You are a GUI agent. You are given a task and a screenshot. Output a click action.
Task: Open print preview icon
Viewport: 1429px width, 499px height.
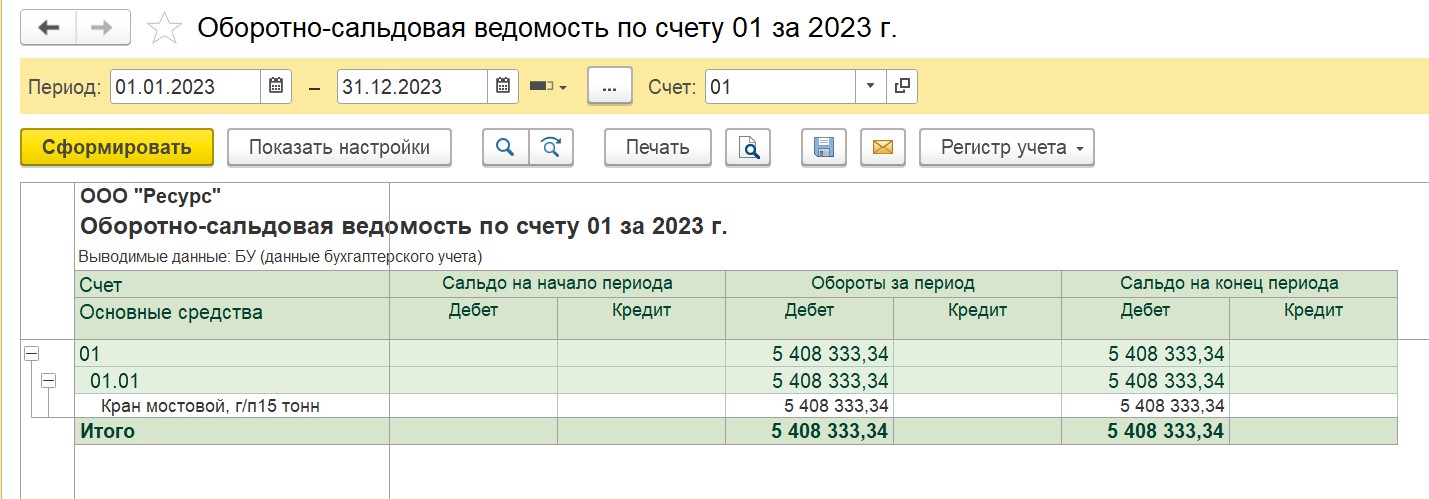pos(749,147)
